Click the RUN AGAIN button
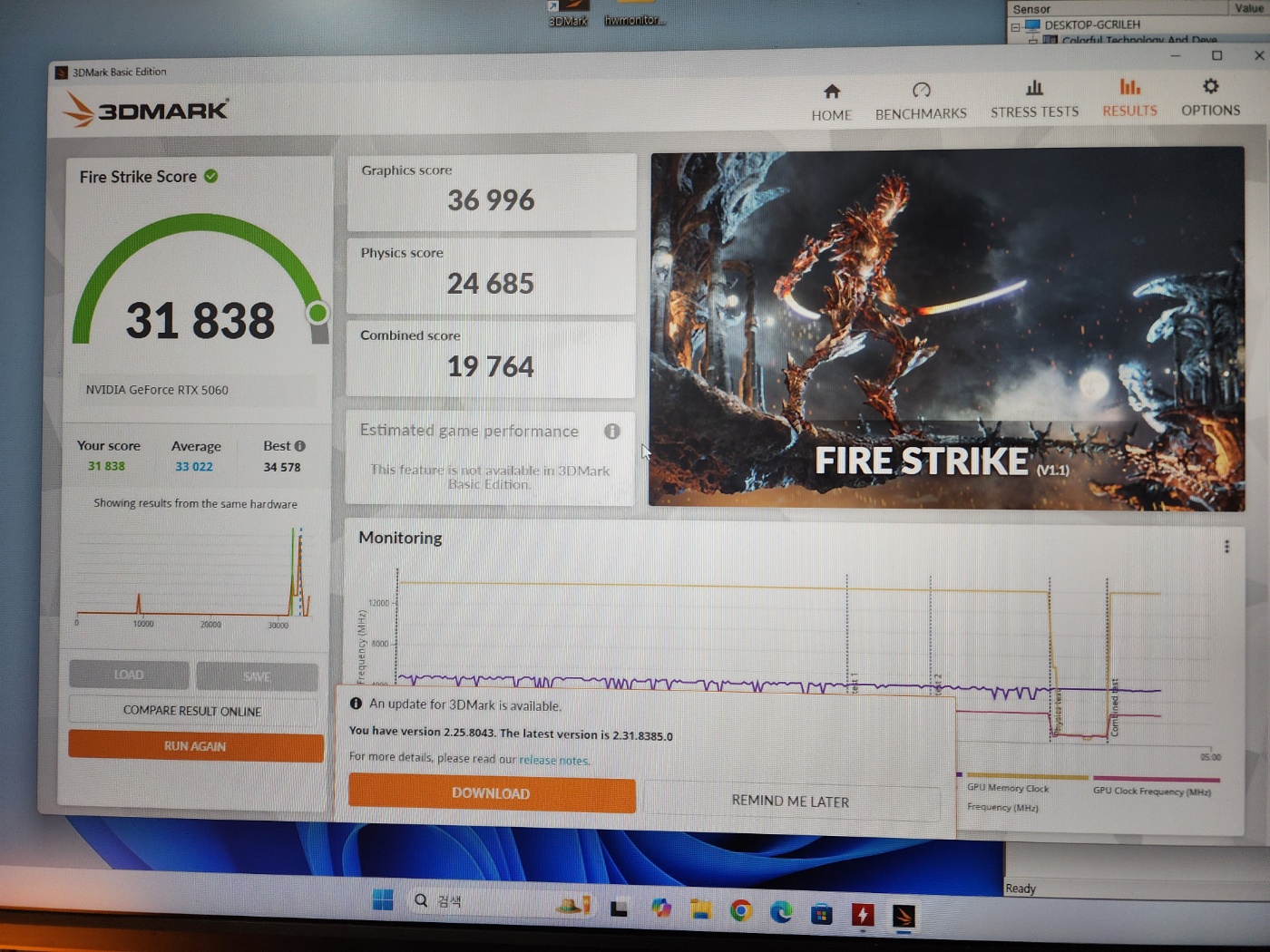This screenshot has height=952, width=1270. click(x=195, y=746)
